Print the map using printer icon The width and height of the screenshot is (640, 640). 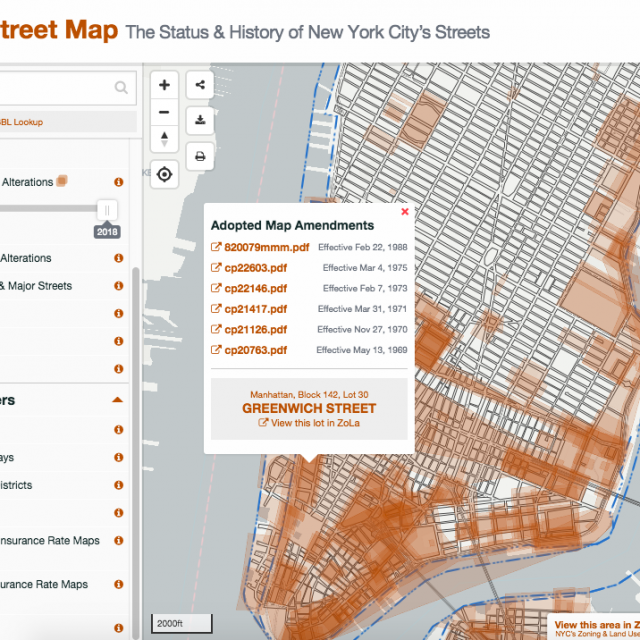point(201,156)
